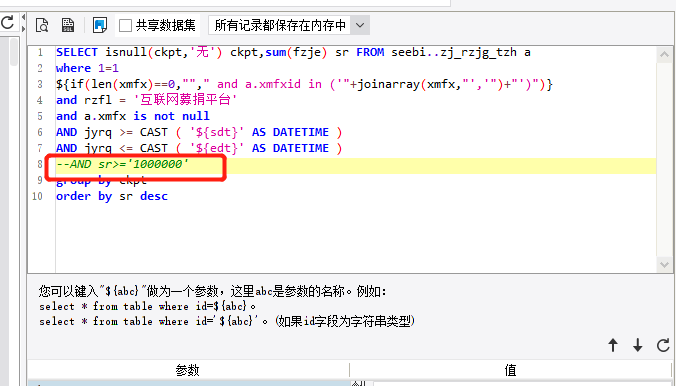Viewport: 676px width, 386px height.
Task: Click the dropdown chevron beside 所有记录都保存在内存中
Action: click(x=360, y=25)
